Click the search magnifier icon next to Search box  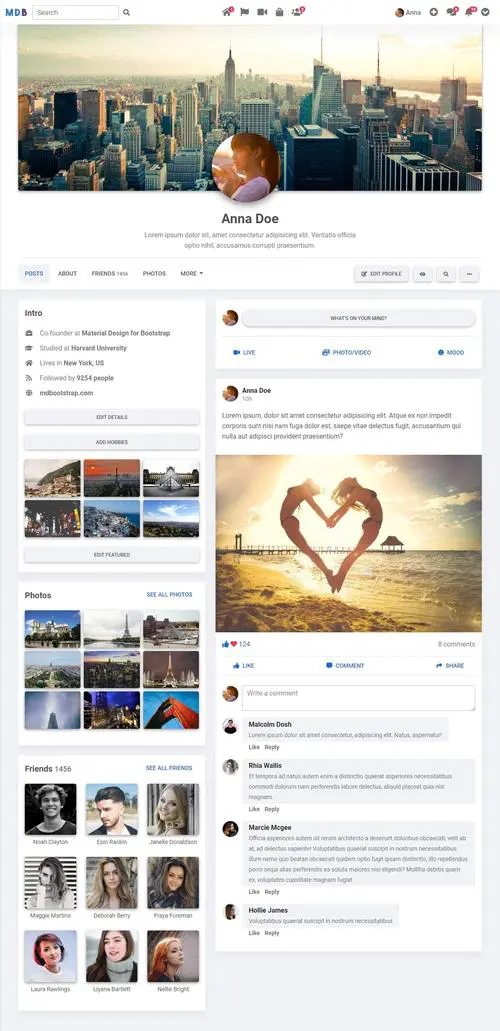(x=126, y=12)
